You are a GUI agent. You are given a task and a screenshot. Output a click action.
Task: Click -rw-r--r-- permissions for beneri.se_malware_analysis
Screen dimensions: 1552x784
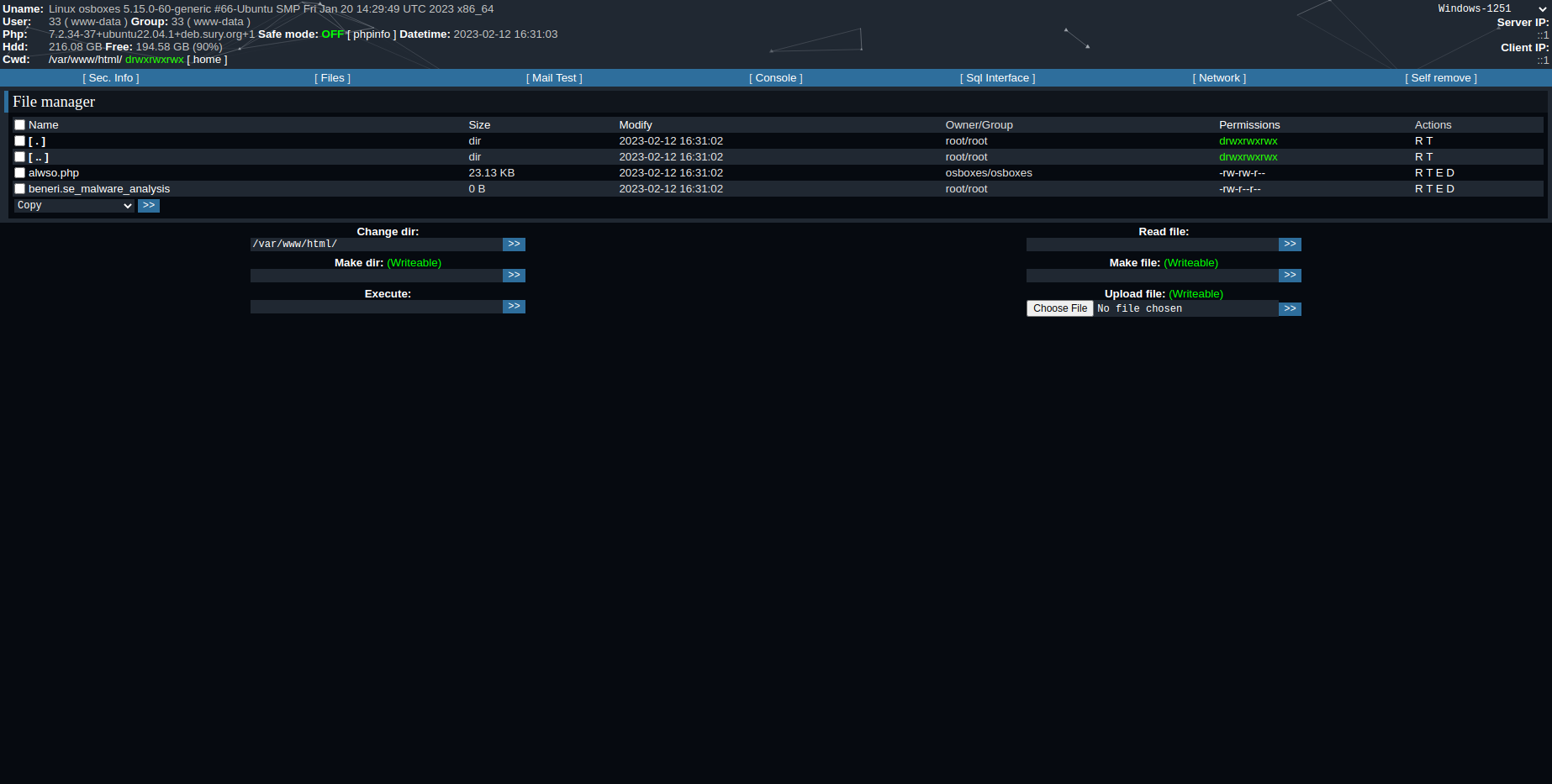1240,189
